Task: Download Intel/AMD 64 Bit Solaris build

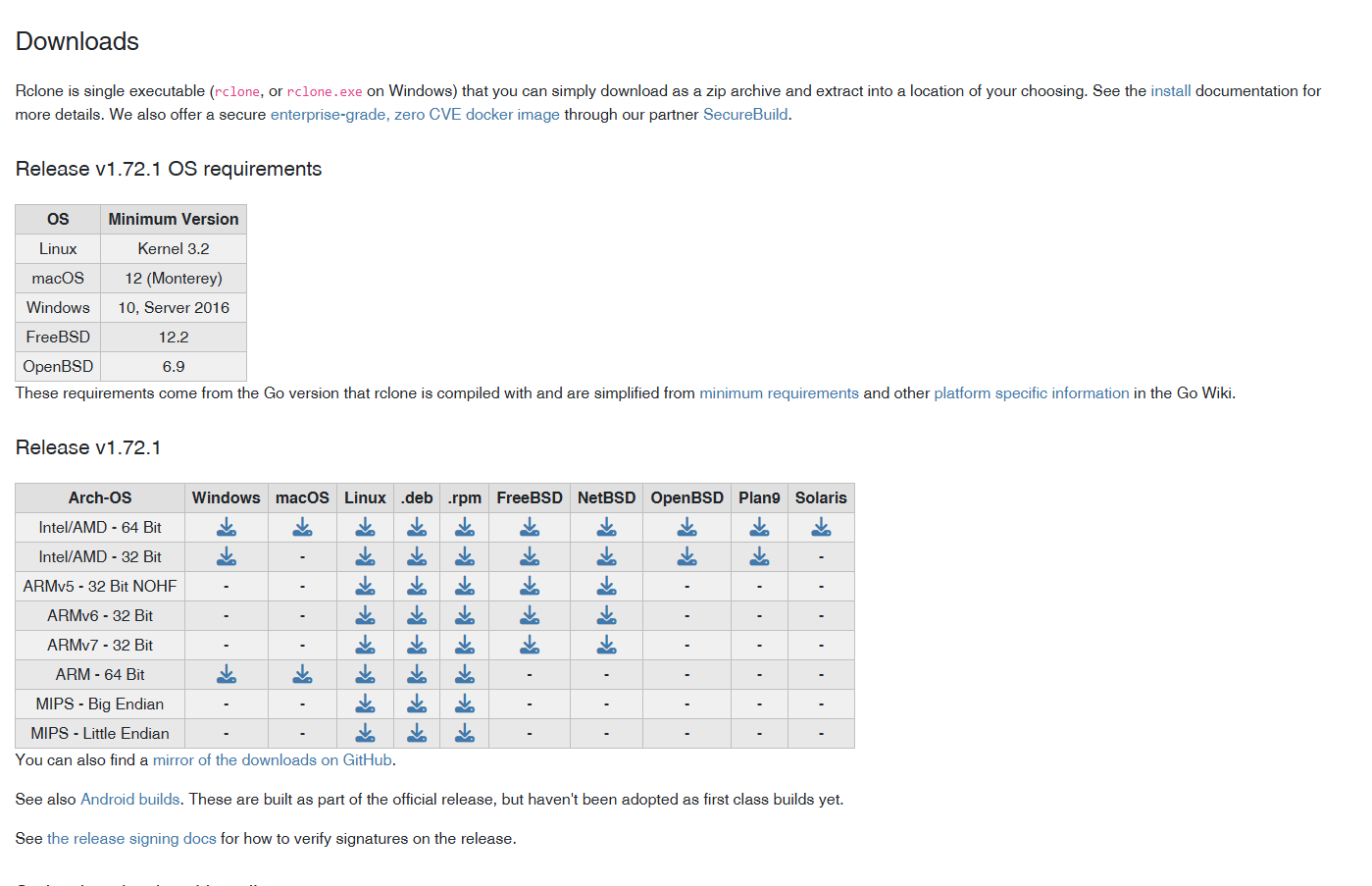Action: pos(821,527)
